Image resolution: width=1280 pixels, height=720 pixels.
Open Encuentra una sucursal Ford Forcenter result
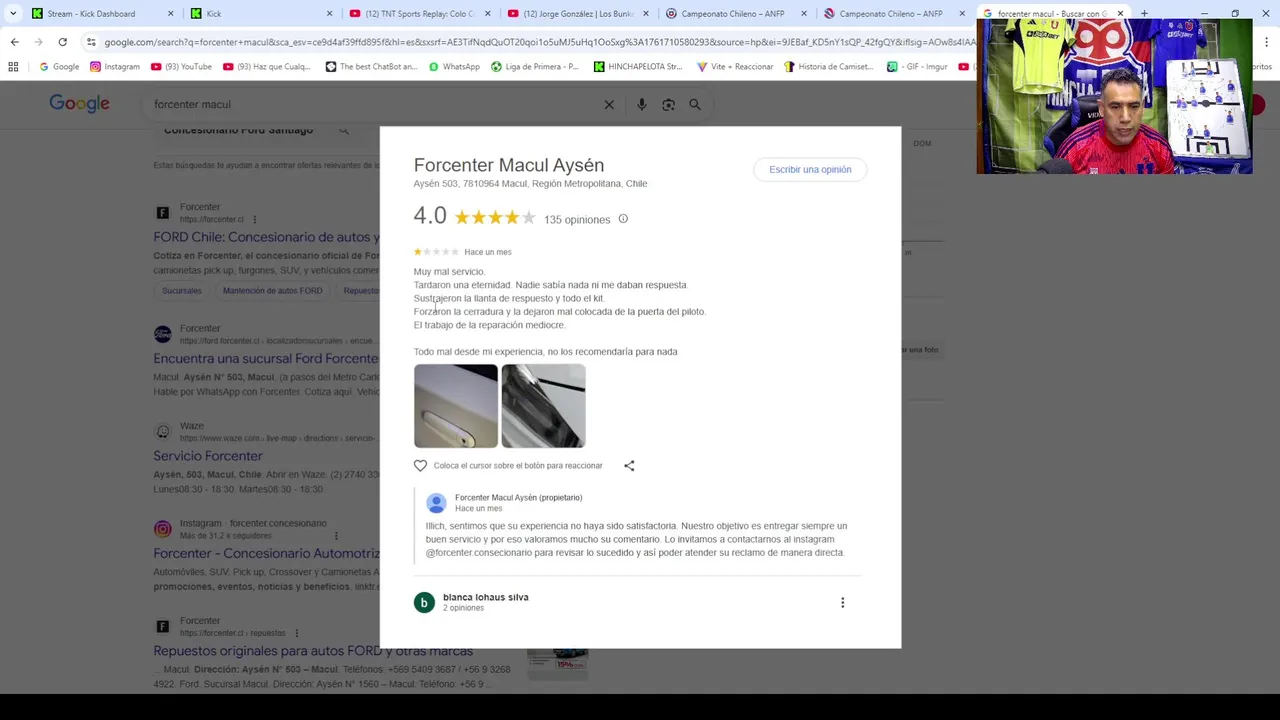[266, 358]
